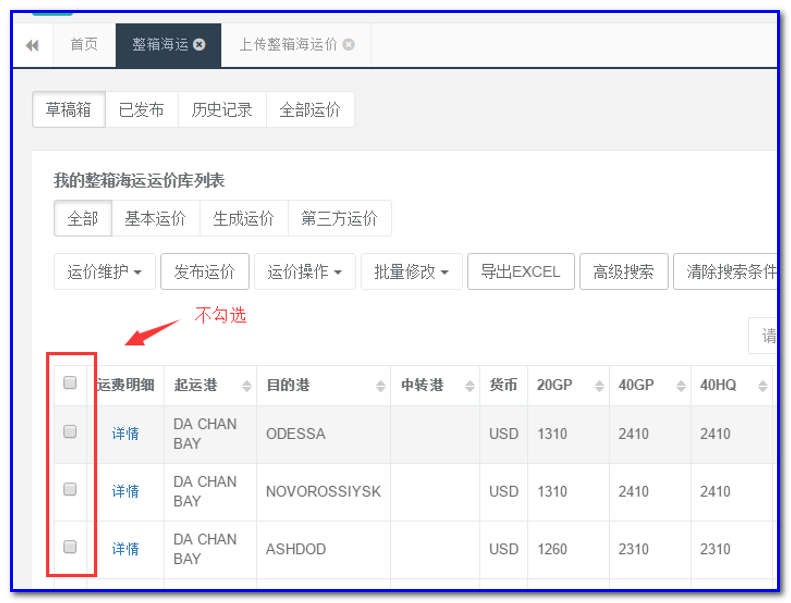Check the ODESSA row checkbox

[70, 431]
